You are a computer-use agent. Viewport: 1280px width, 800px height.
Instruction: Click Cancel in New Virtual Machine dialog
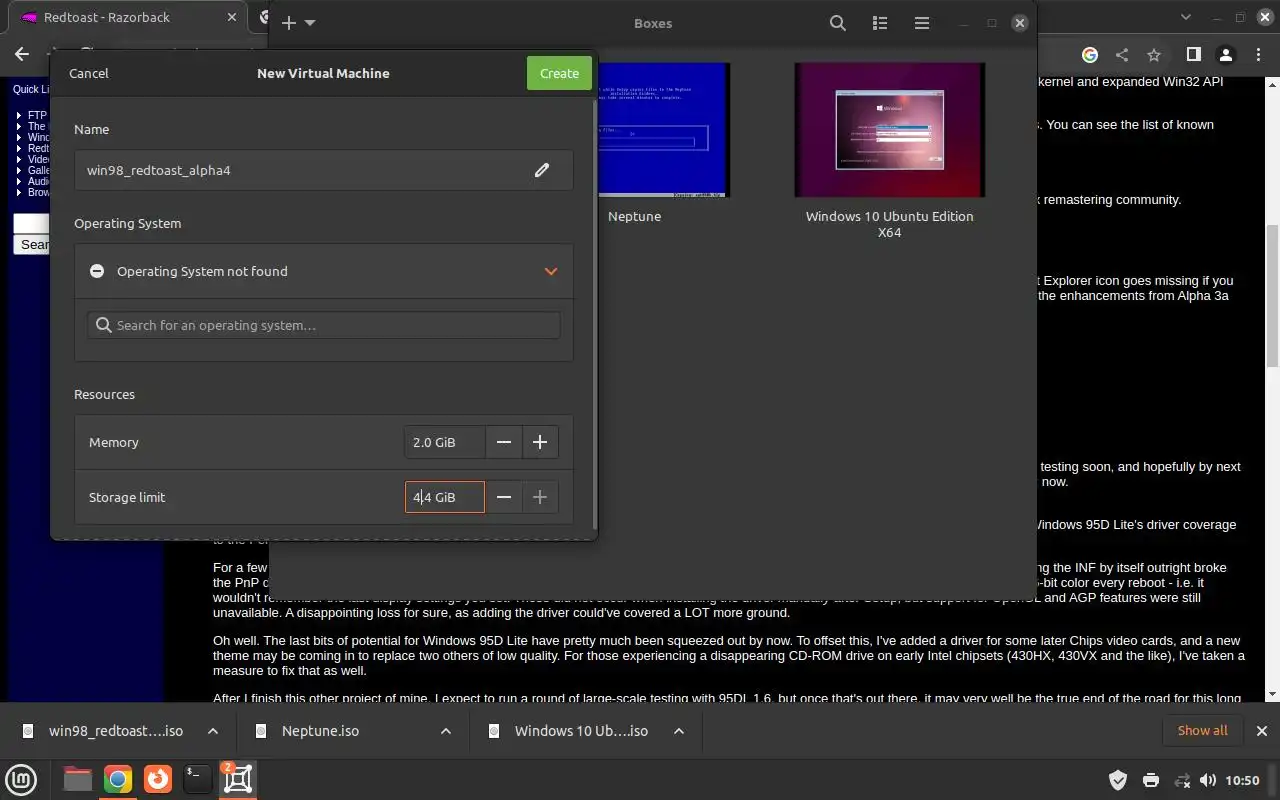point(89,73)
